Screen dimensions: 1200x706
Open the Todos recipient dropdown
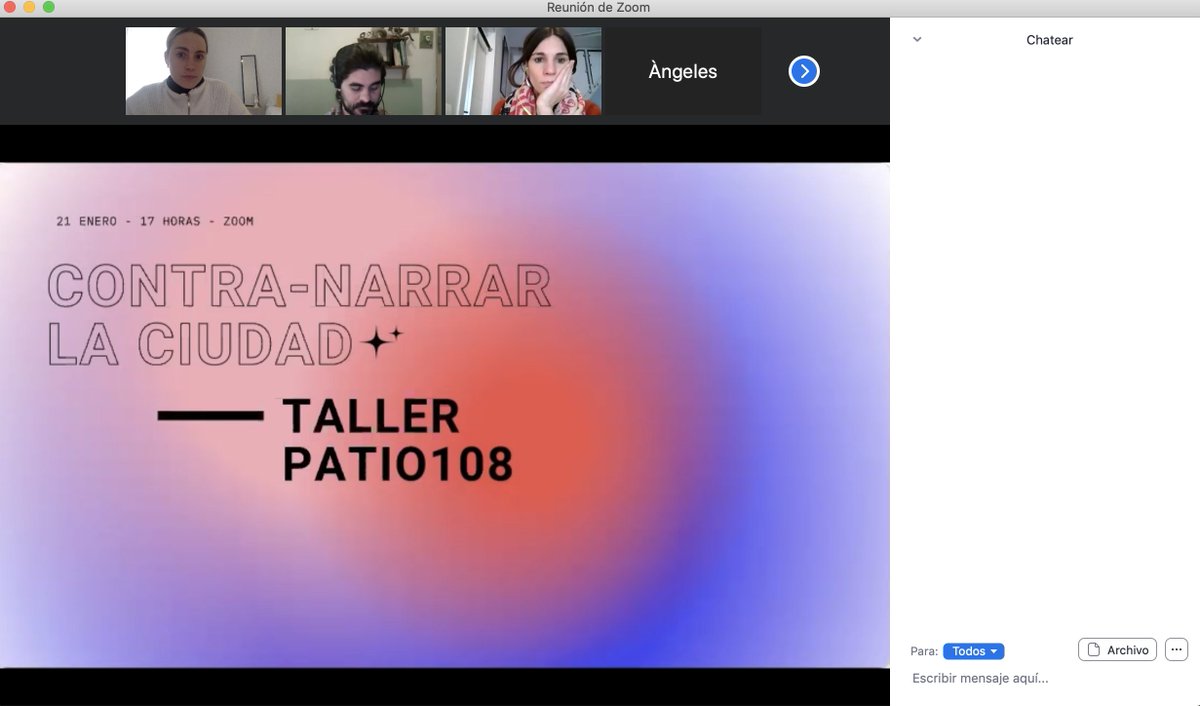coord(973,651)
